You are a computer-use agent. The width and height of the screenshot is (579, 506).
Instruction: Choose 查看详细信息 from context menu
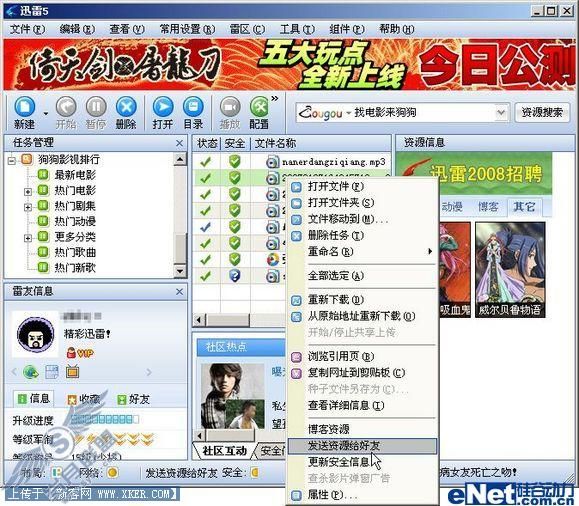point(363,406)
